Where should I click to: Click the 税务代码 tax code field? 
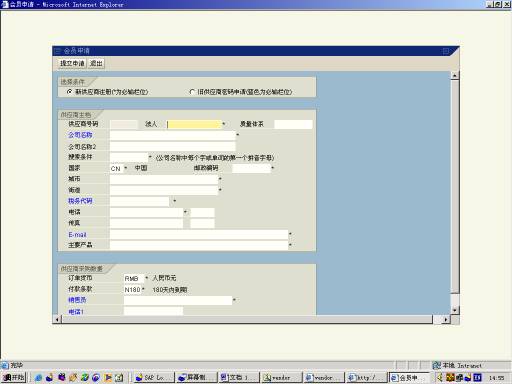(x=140, y=201)
